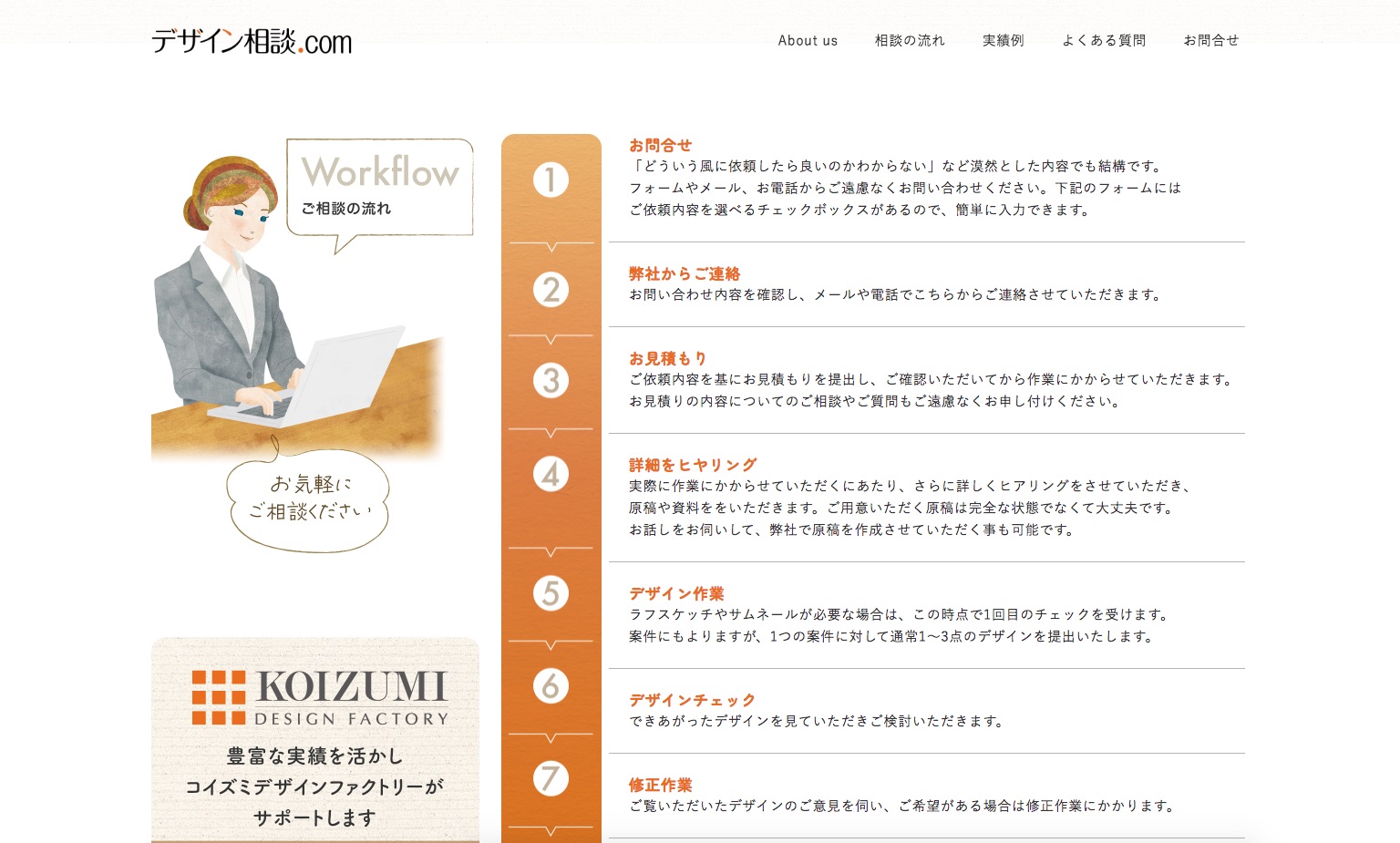Select the step 3 circle icon
Screen dimensions: 1400x843
551,381
